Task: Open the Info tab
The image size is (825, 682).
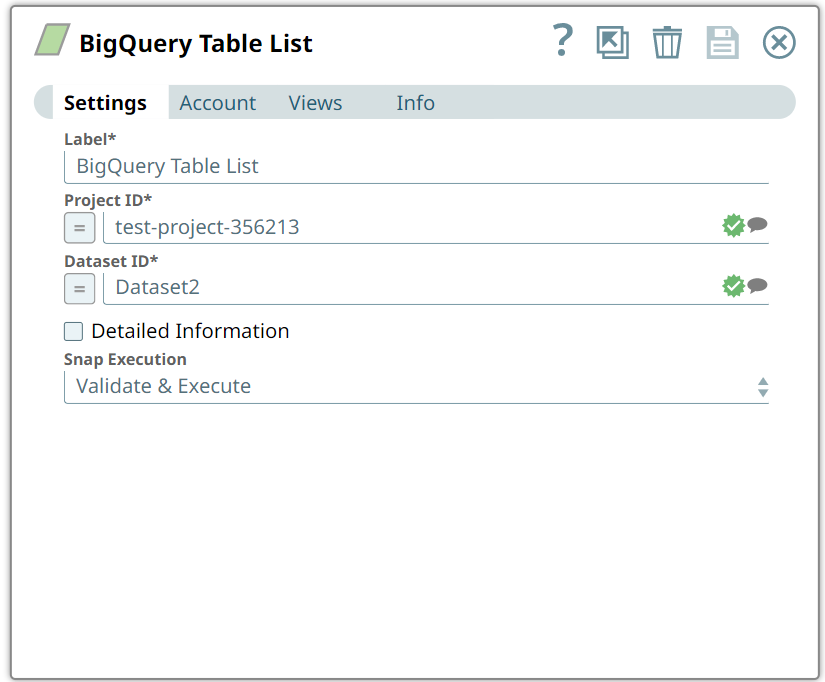Action: coord(416,103)
